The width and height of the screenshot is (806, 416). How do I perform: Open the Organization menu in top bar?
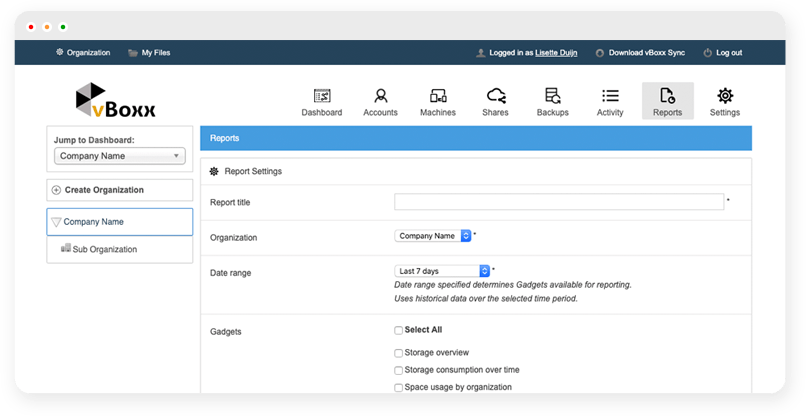(x=83, y=53)
